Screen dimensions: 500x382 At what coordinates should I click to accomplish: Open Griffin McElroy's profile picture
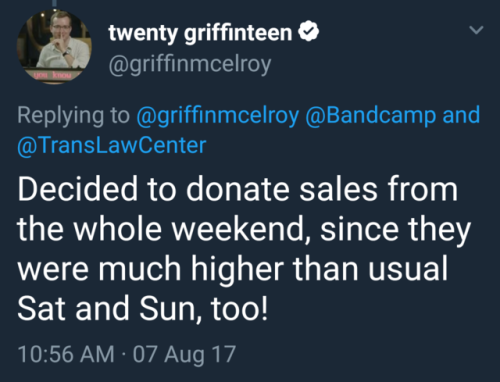click(54, 46)
